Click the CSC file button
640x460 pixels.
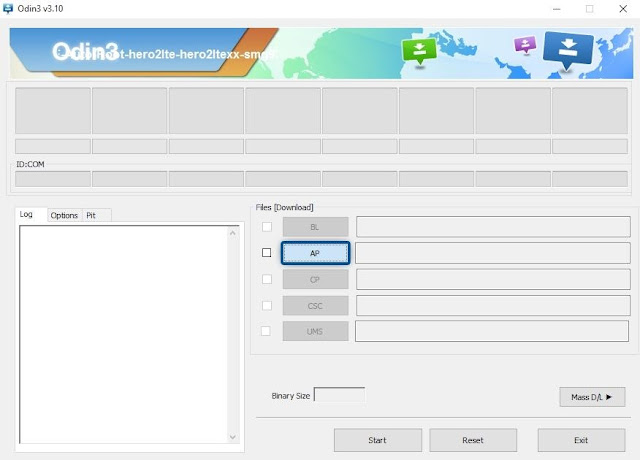316,306
